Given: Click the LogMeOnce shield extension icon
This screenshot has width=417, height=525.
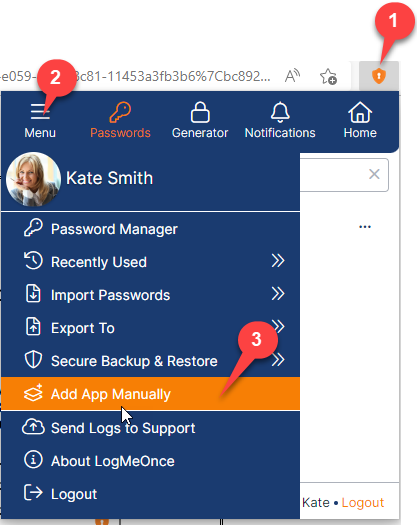Looking at the screenshot, I should tap(379, 76).
